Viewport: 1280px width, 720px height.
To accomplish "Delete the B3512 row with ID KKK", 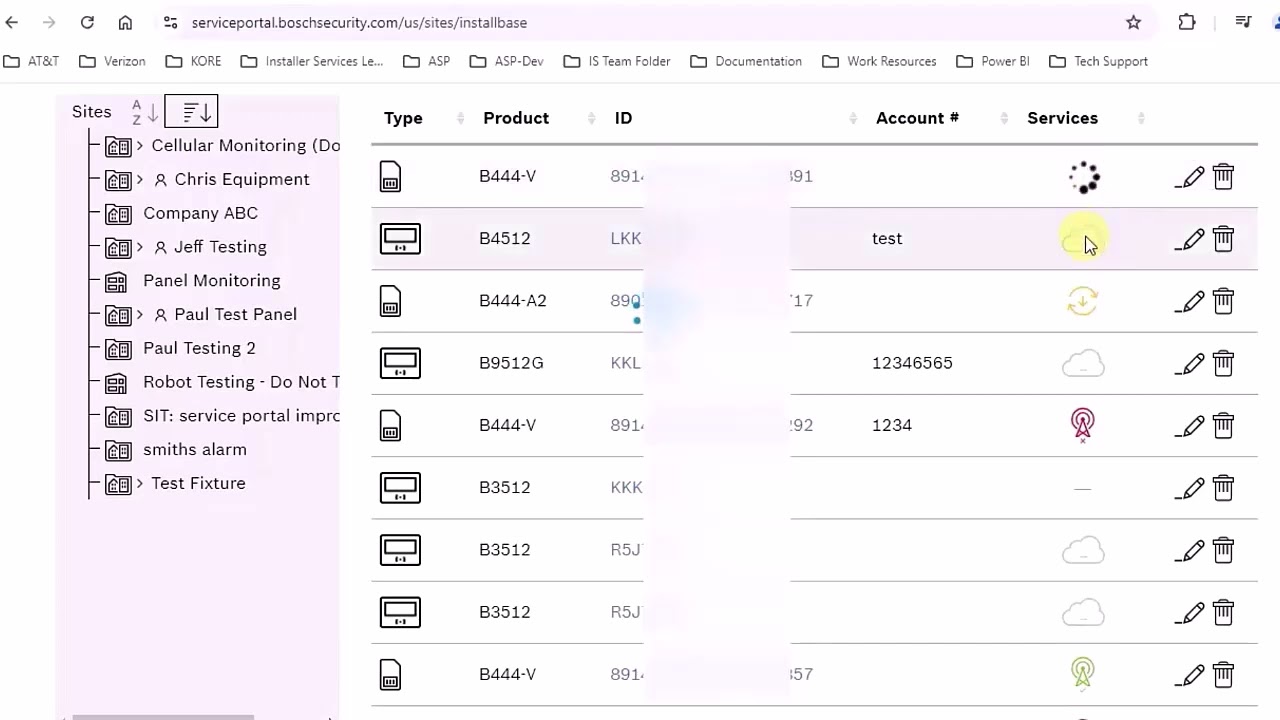I will pos(1223,488).
